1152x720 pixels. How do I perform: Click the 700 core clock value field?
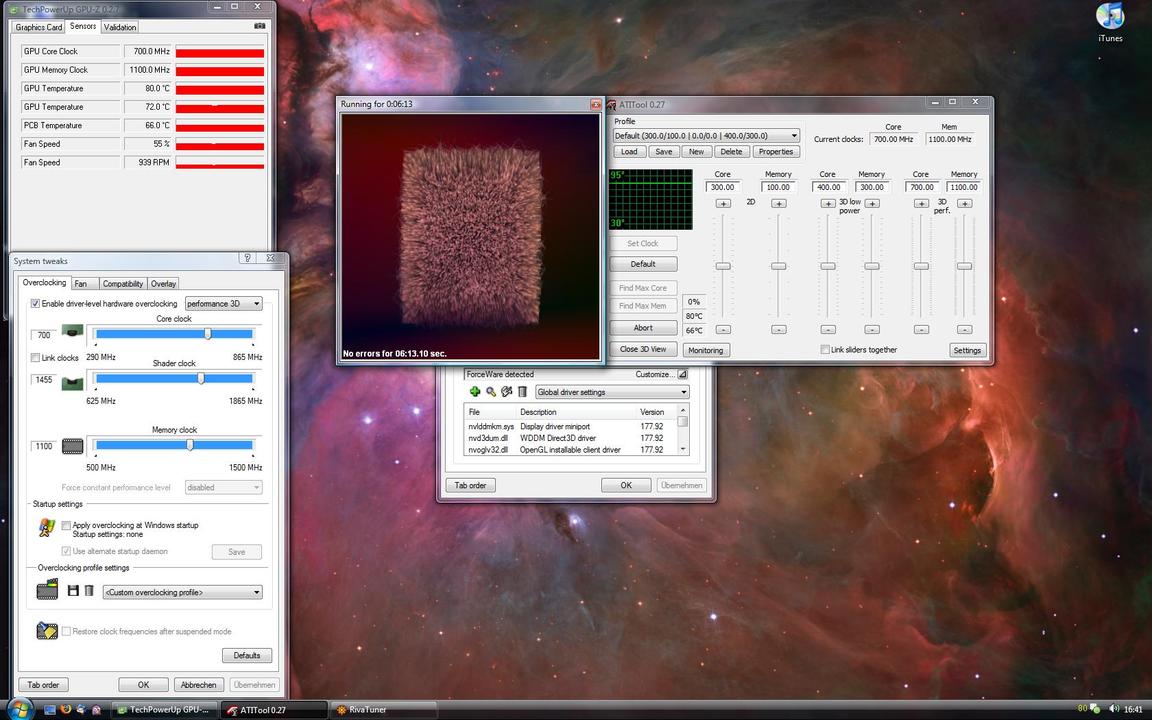coord(43,335)
